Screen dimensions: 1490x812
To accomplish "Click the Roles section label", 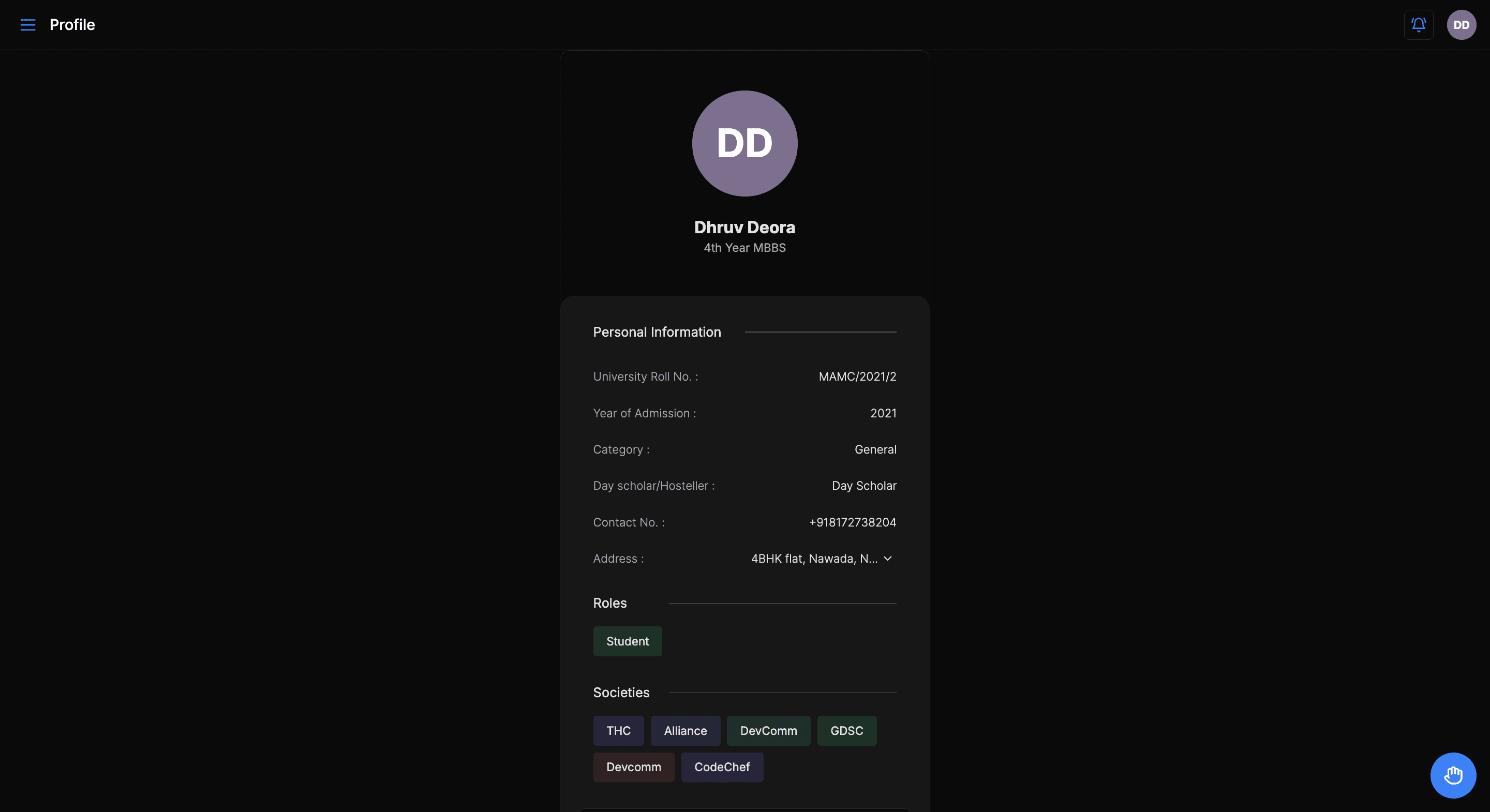I will pos(610,603).
